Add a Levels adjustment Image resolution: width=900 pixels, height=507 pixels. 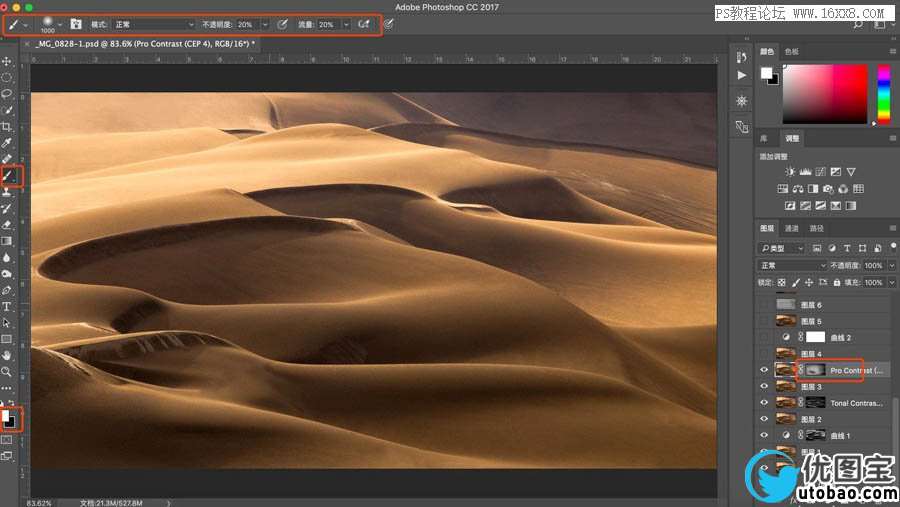805,172
